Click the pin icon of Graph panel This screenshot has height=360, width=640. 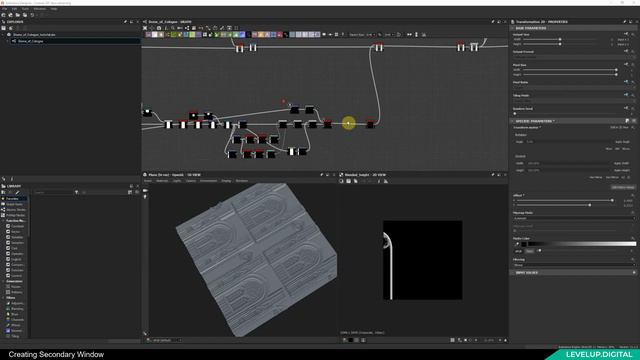tap(493, 22)
